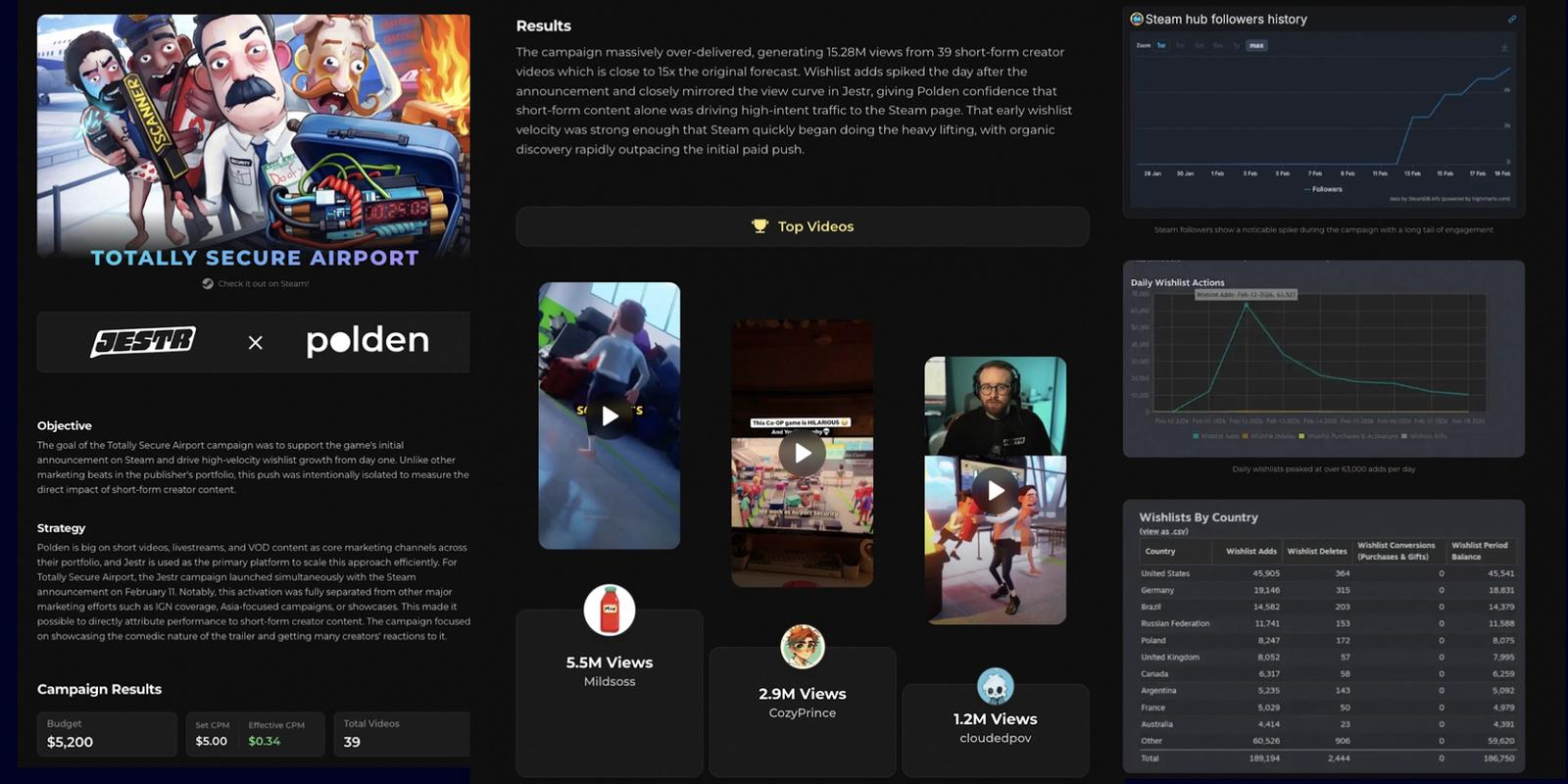Open the 'view as .csv' link
Screen dimensions: 1568x784
1163,532
